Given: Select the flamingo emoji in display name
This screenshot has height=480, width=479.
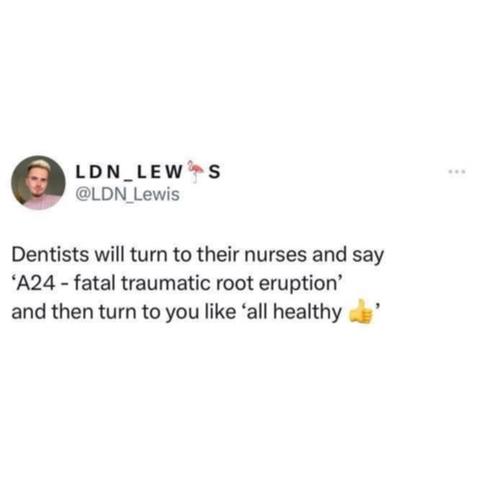Looking at the screenshot, I should (x=195, y=171).
